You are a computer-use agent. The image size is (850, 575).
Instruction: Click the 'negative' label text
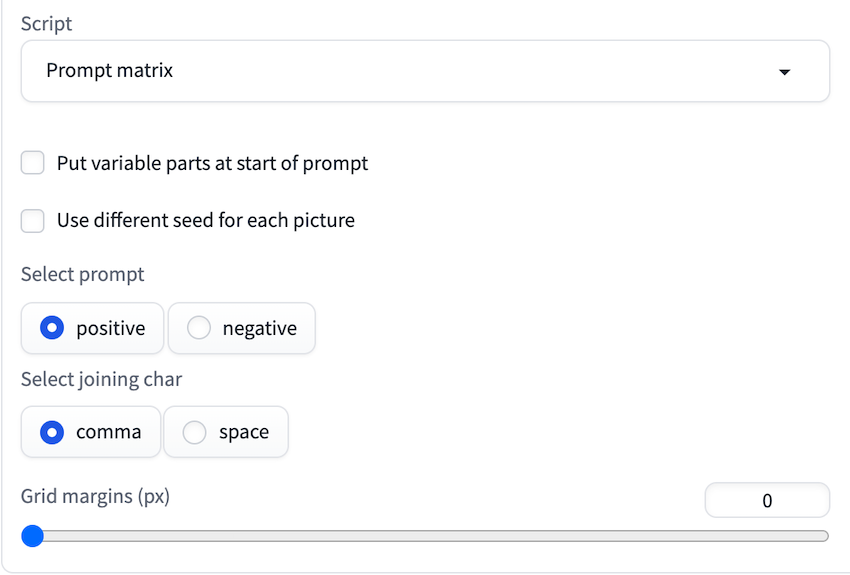(259, 328)
